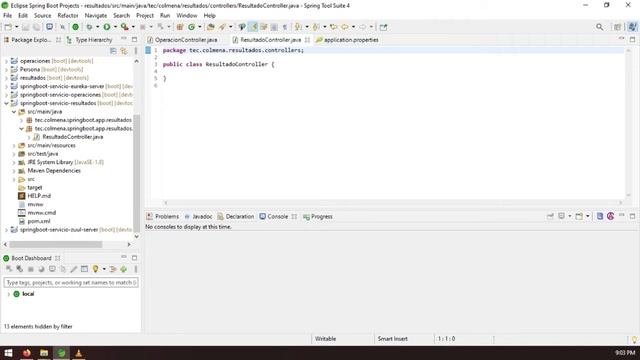The height and width of the screenshot is (360, 640).
Task: Switch to the Javadoc tab
Action: [198, 216]
